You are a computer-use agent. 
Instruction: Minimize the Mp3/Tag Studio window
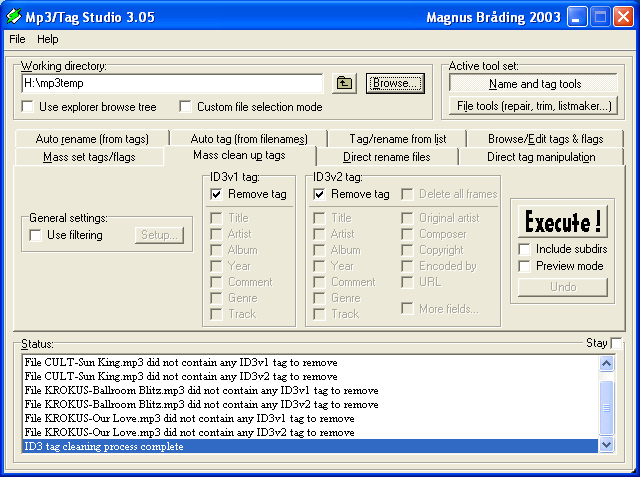coord(577,17)
